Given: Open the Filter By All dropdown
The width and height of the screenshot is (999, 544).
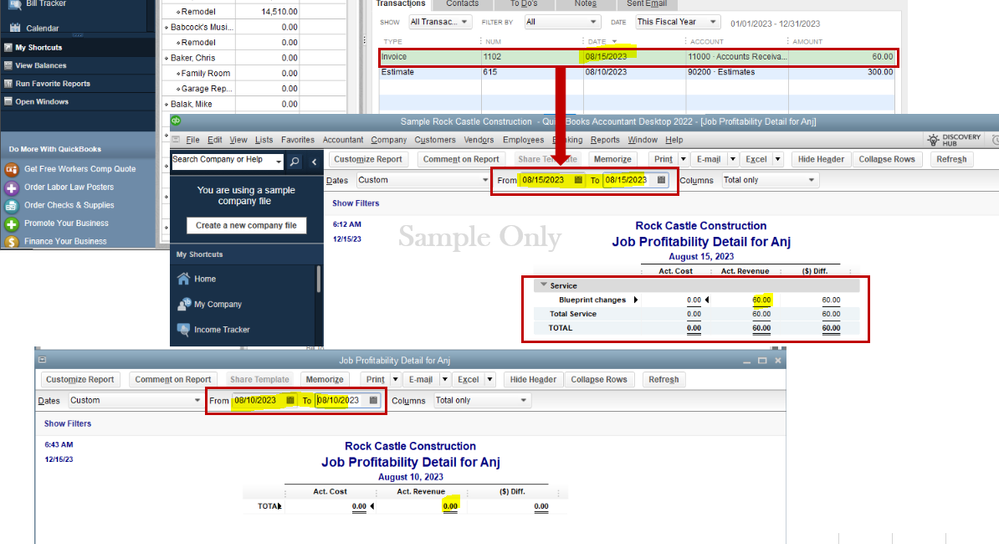Looking at the screenshot, I should [x=562, y=22].
